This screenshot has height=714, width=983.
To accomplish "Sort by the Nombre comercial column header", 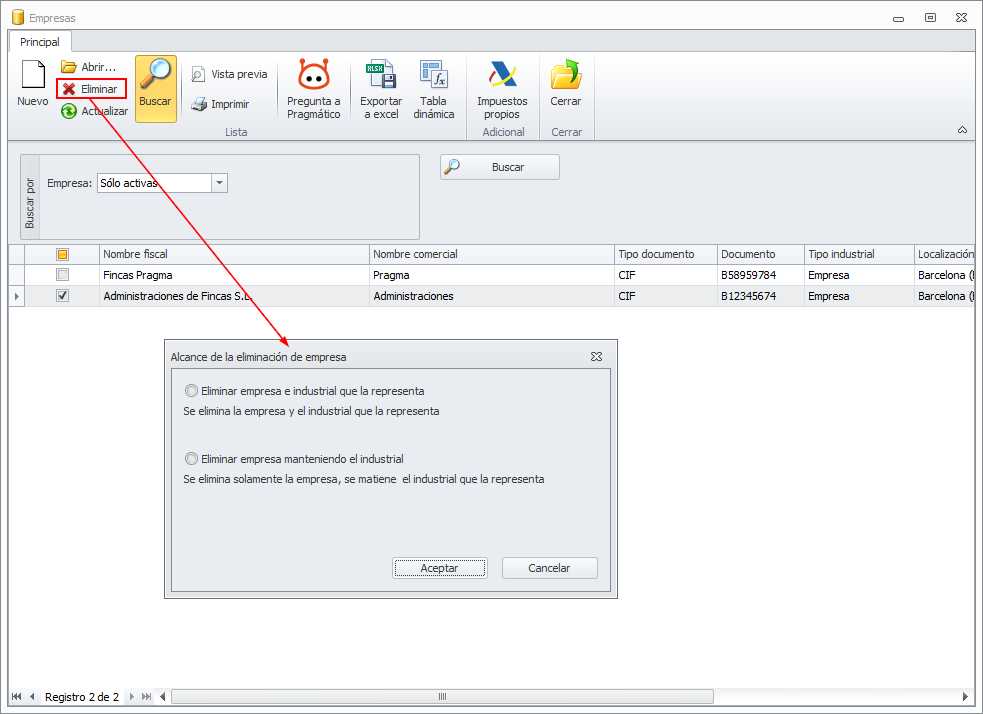I will pyautogui.click(x=492, y=255).
